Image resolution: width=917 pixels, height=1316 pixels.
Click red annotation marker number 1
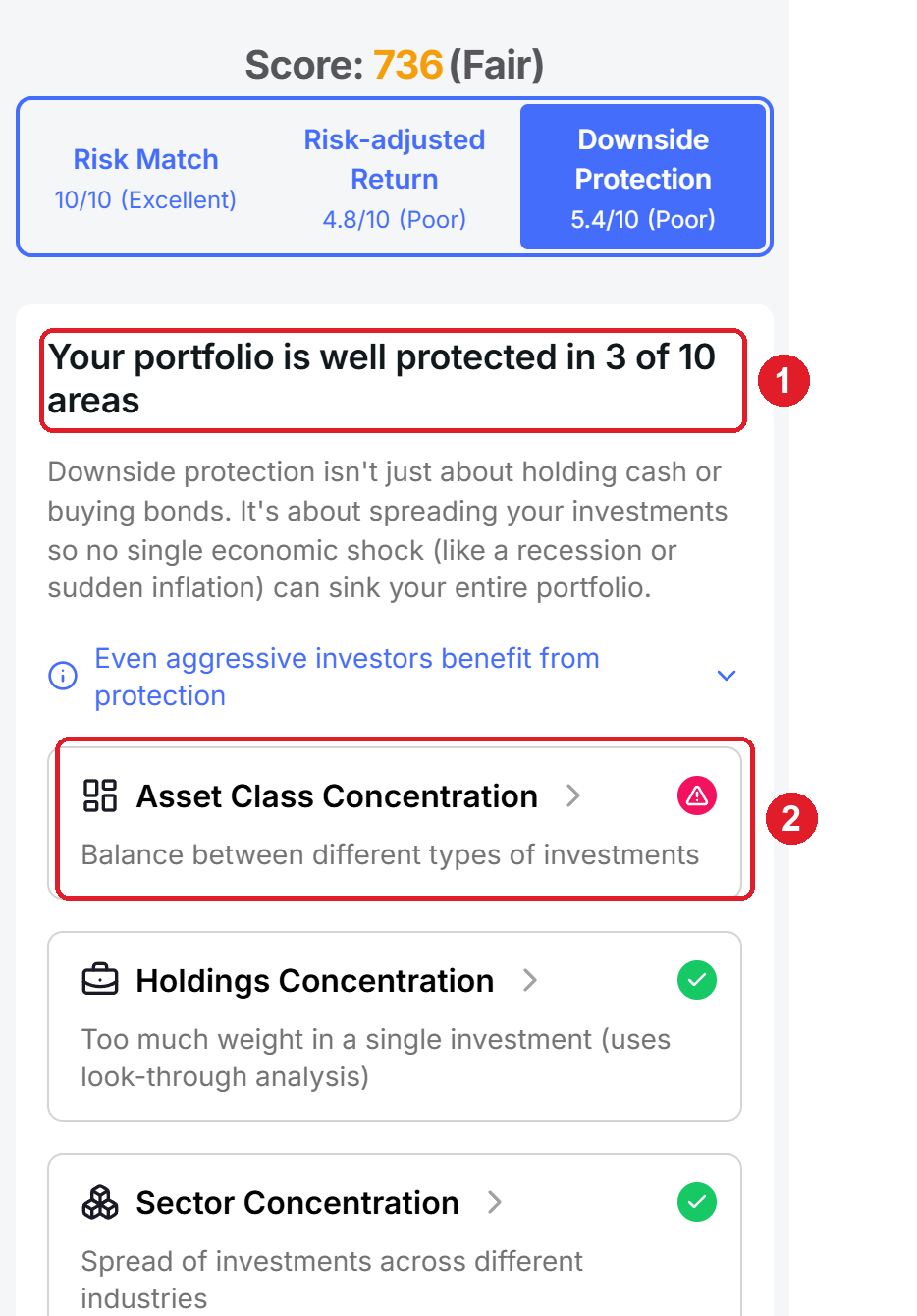(x=783, y=380)
